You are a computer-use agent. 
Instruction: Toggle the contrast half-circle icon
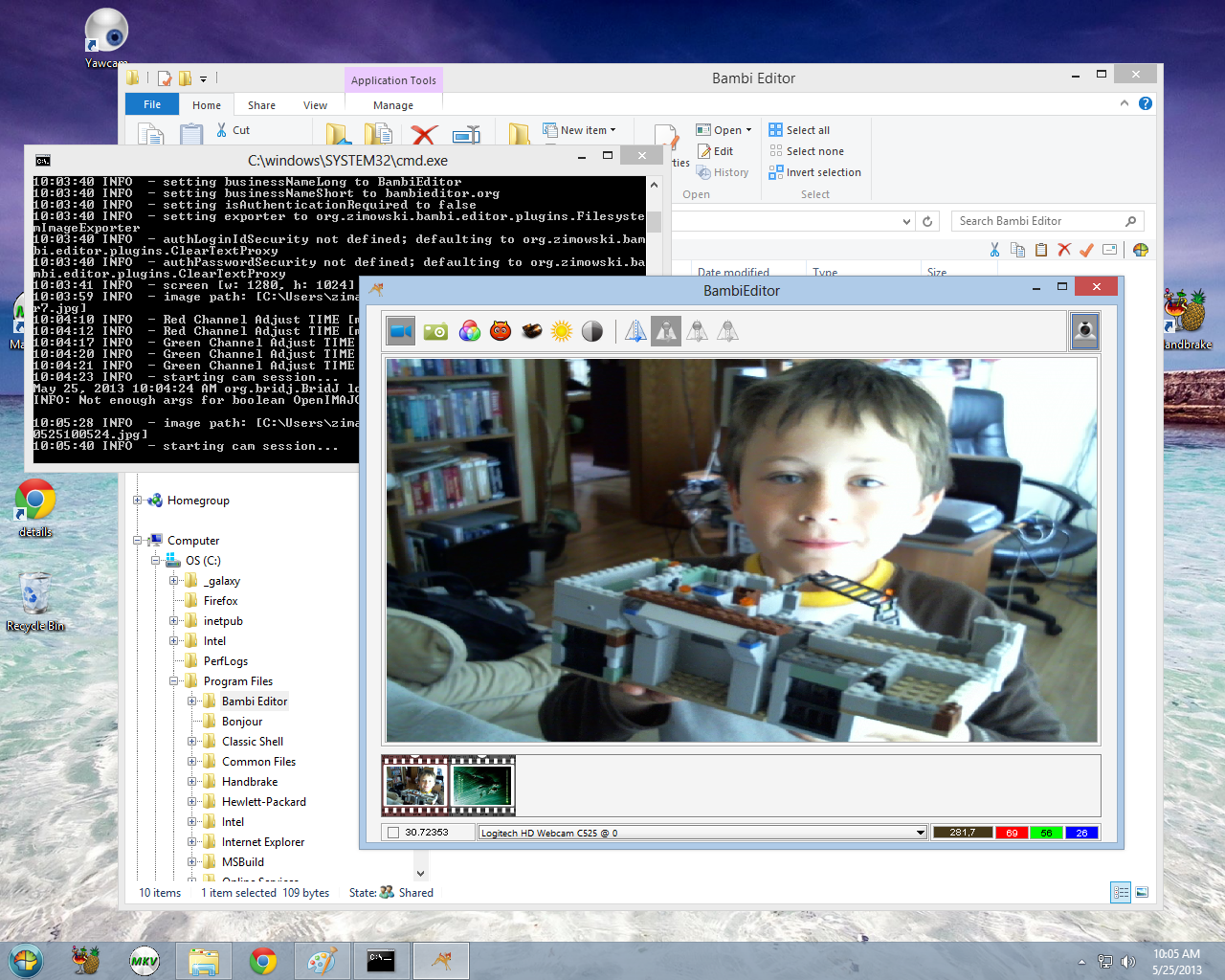(592, 330)
